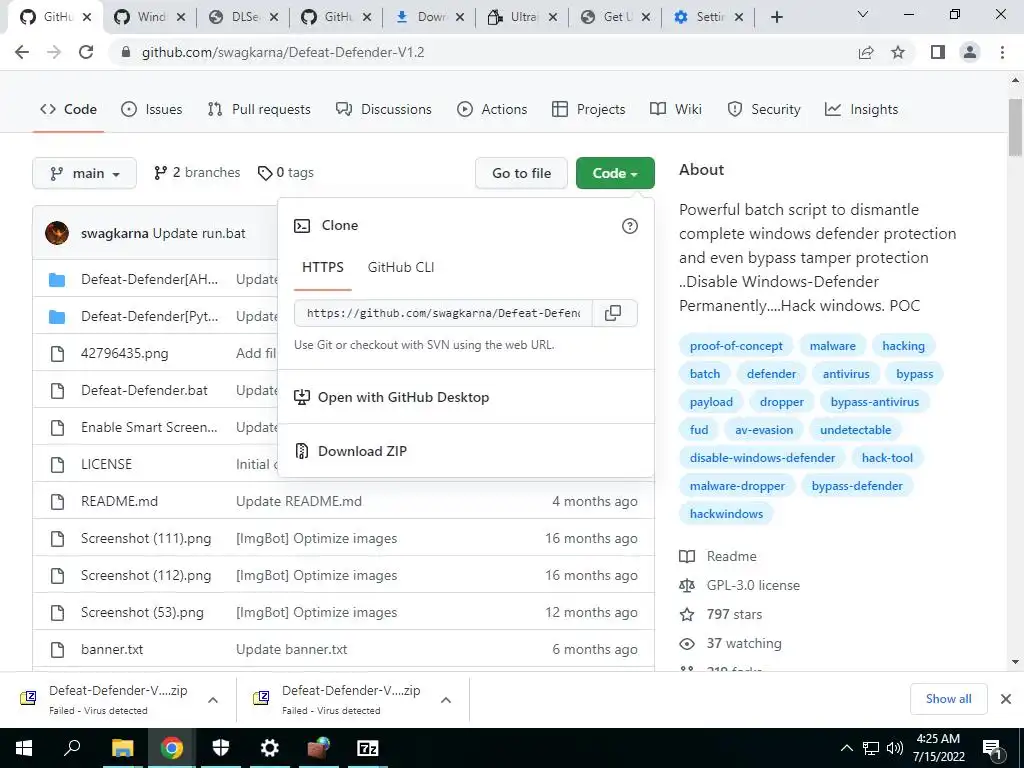This screenshot has height=768, width=1024.
Task: View the 797 stars link
Action: click(x=734, y=614)
